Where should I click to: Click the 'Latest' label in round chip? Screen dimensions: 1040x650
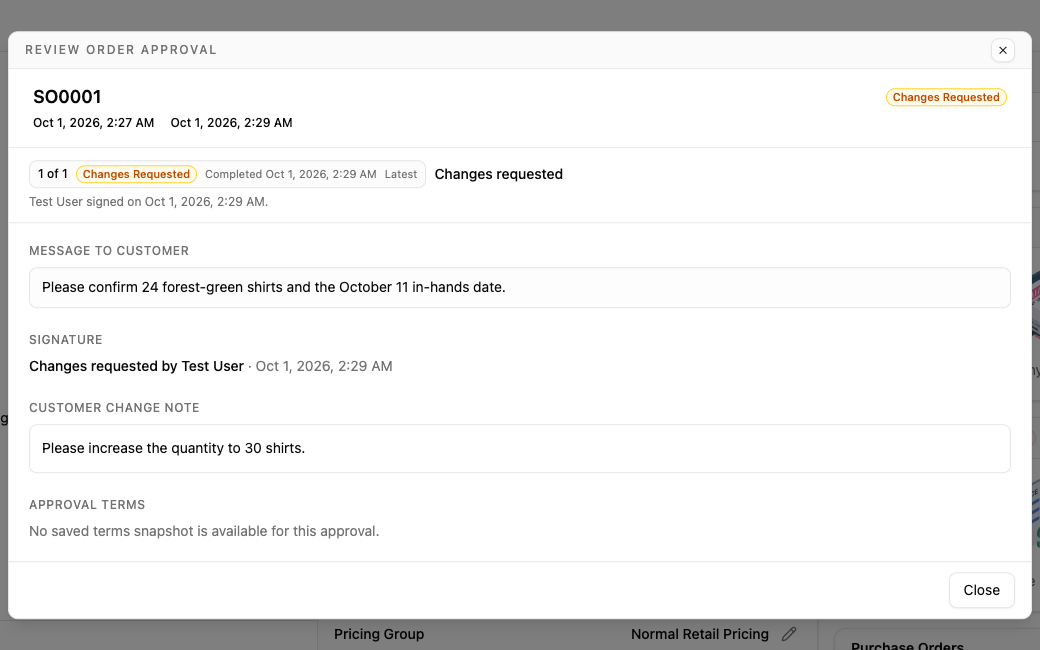401,174
